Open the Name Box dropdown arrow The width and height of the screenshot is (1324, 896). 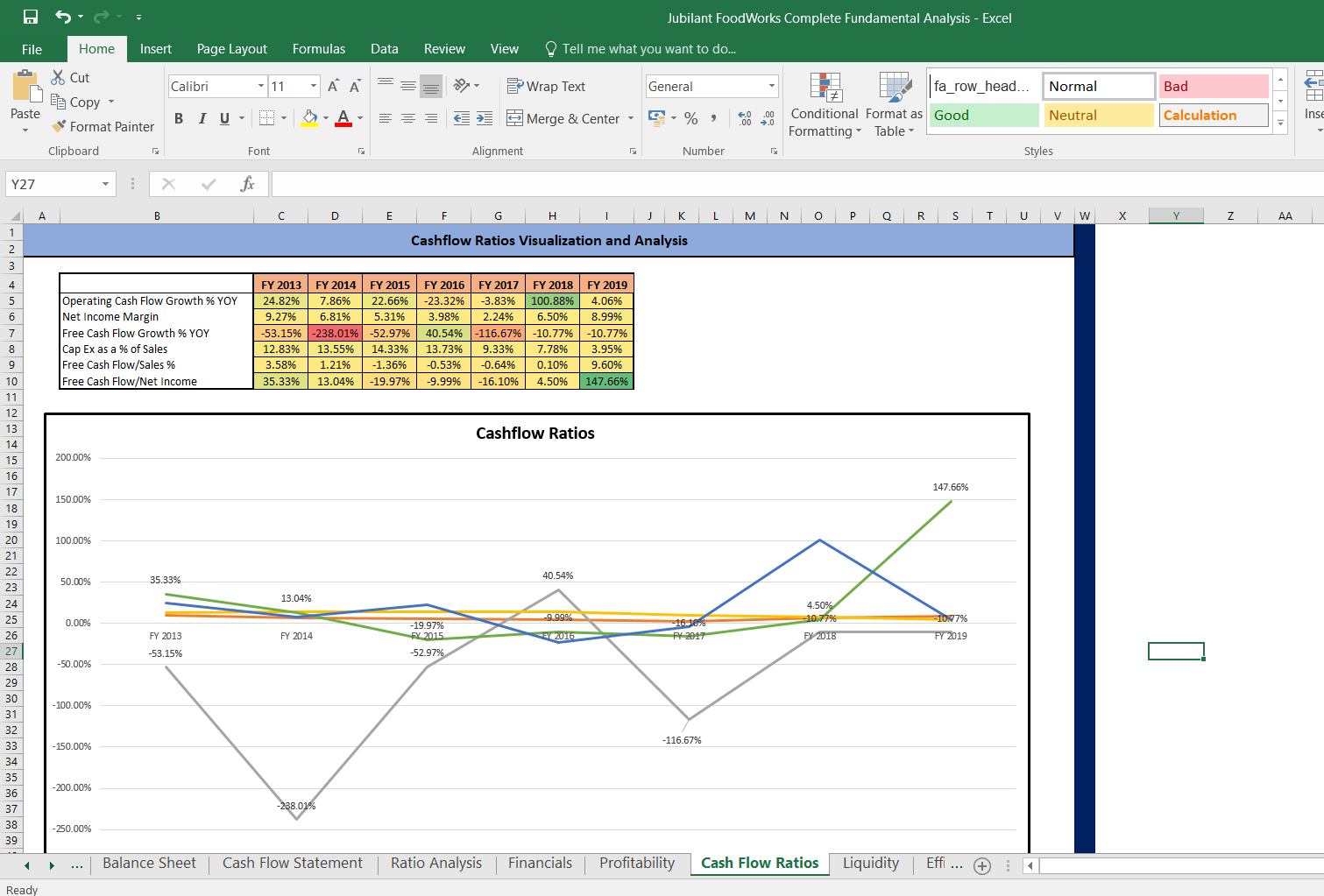click(105, 184)
